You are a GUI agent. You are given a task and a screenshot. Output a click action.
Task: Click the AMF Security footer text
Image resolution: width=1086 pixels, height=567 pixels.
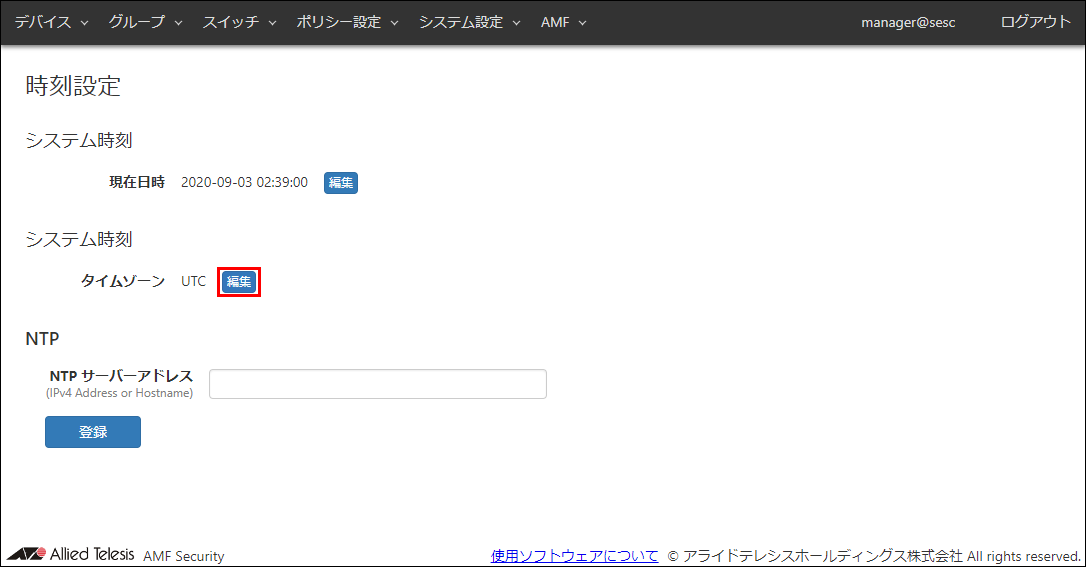tap(184, 556)
